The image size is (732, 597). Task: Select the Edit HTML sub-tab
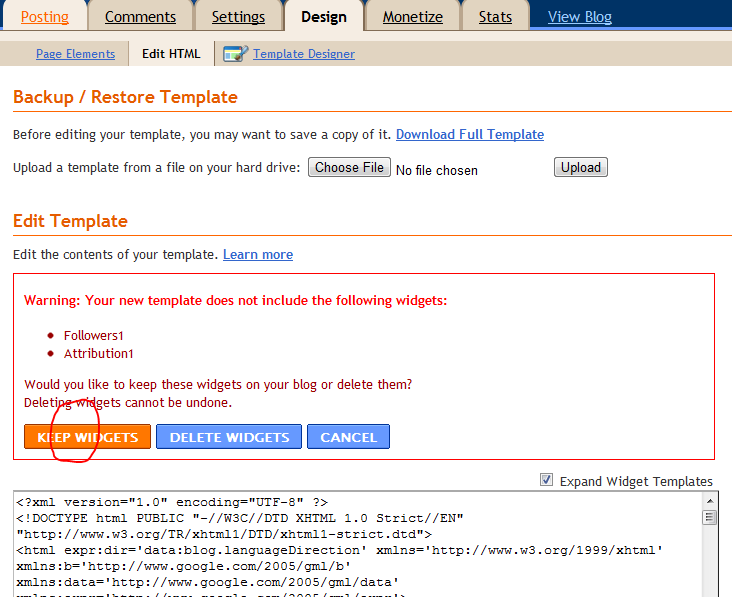(x=171, y=54)
